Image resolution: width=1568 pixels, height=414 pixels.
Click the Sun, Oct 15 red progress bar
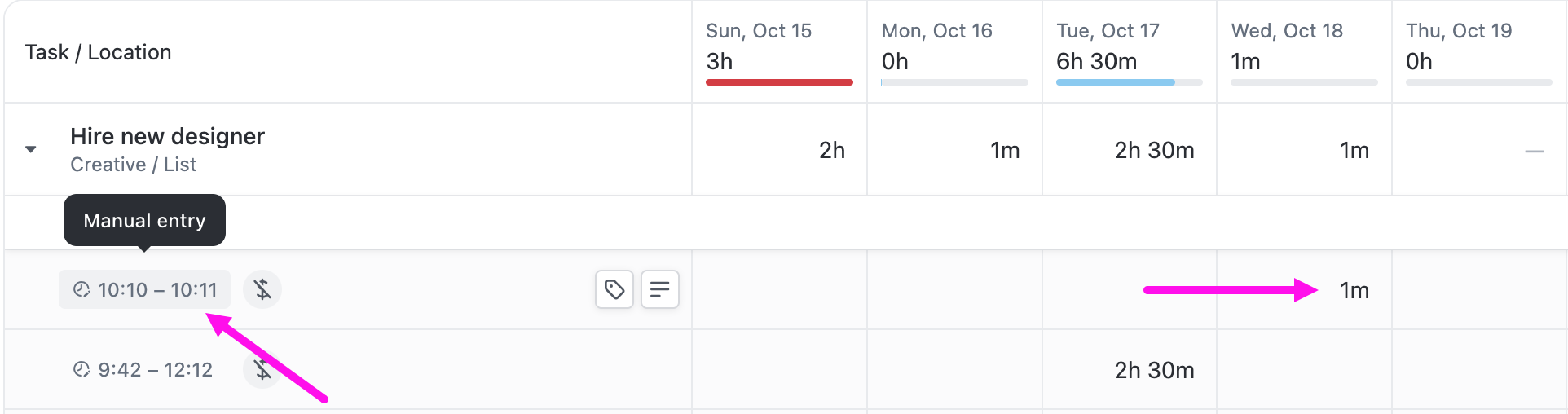(779, 82)
